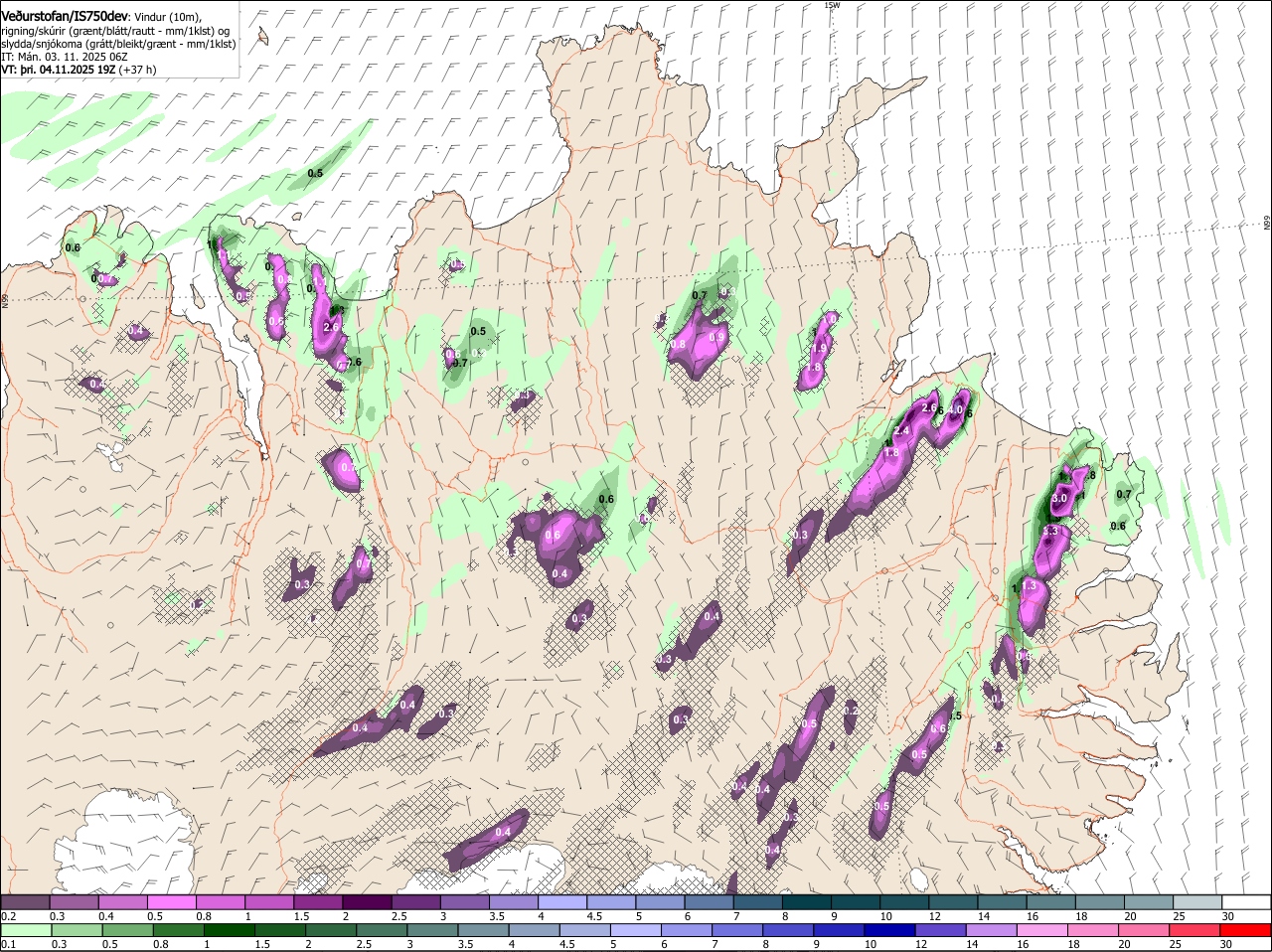The height and width of the screenshot is (952, 1272).
Task: Click the 1.9 precipitation value on map
Action: (x=819, y=349)
